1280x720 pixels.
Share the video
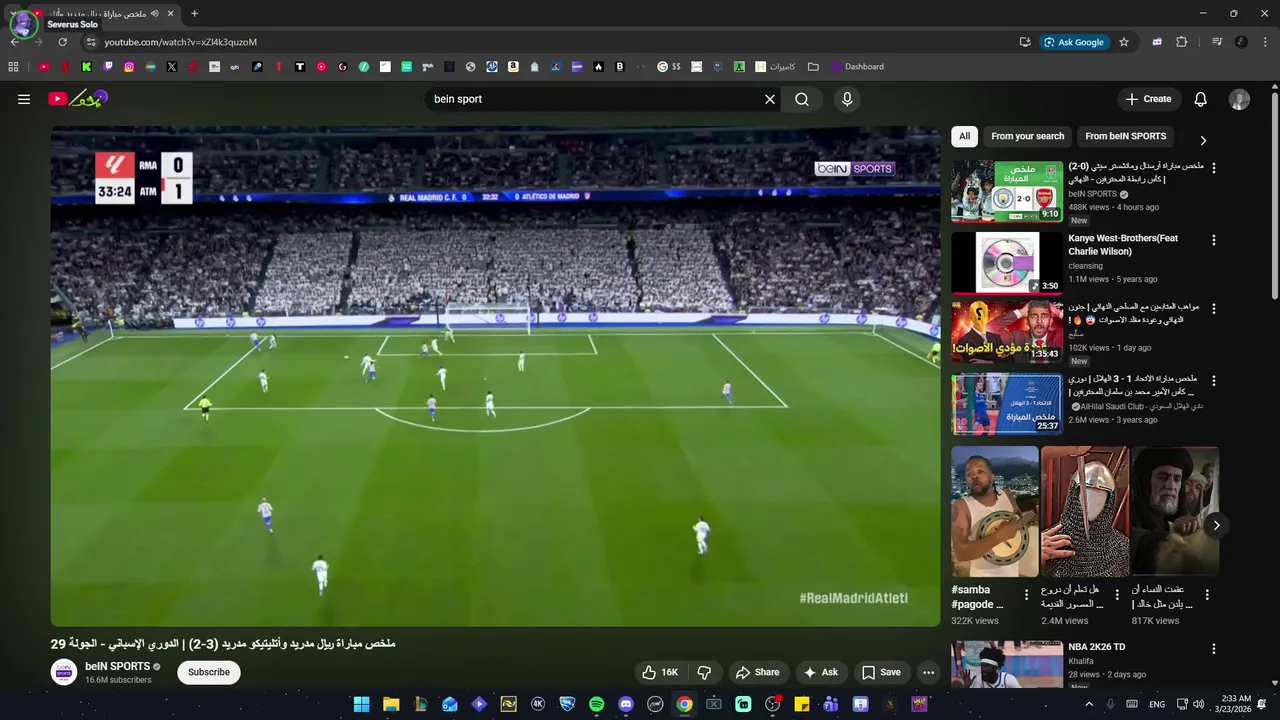point(757,672)
